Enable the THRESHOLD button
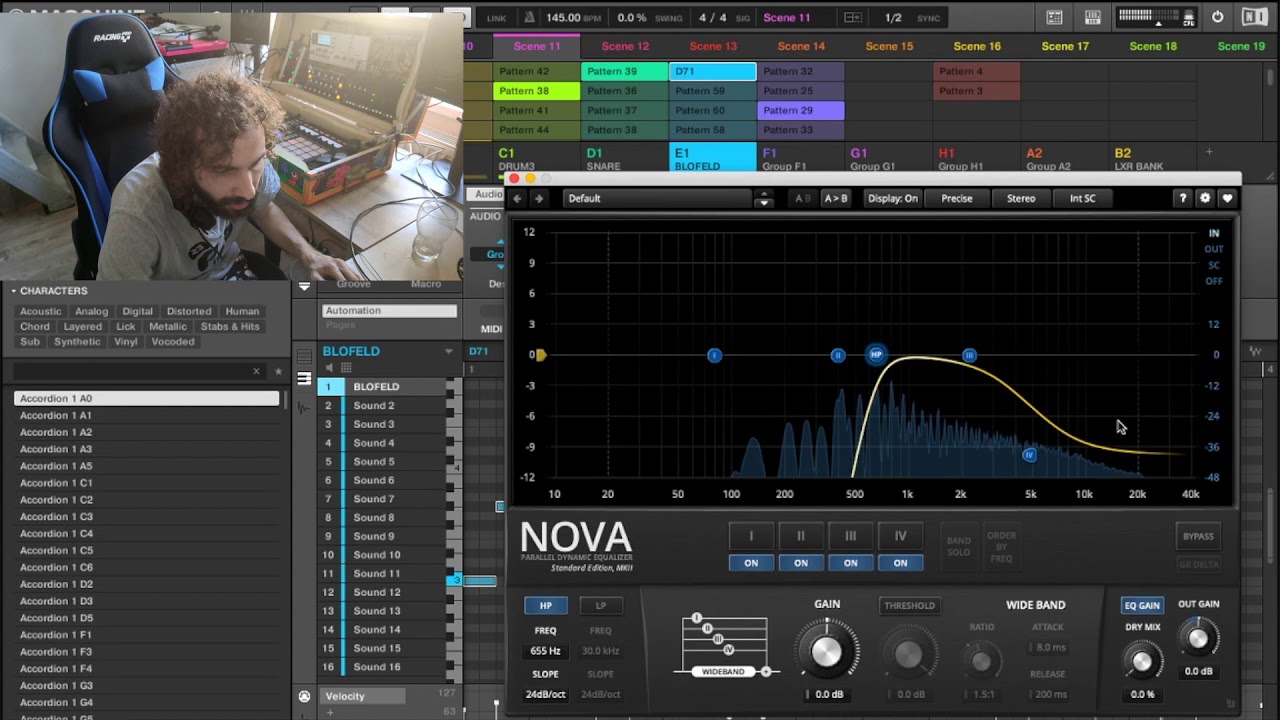Viewport: 1280px width, 720px height. click(909, 605)
